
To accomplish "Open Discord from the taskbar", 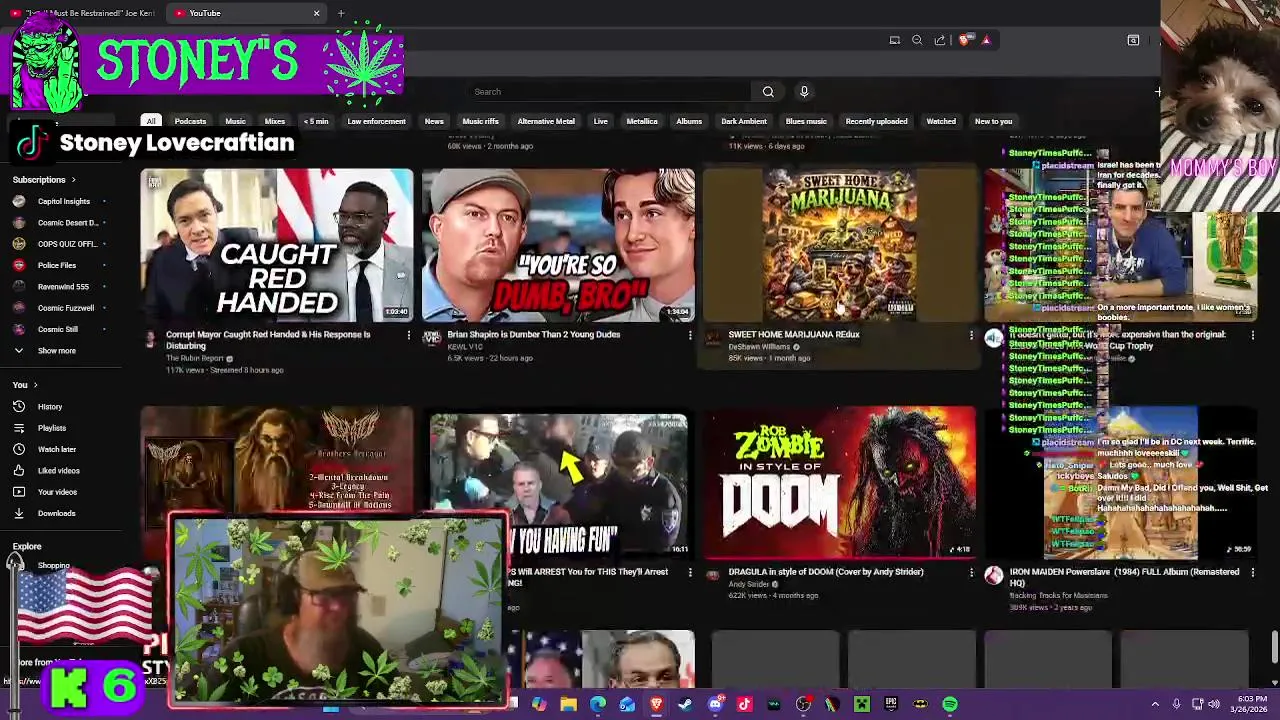I will click(x=715, y=705).
